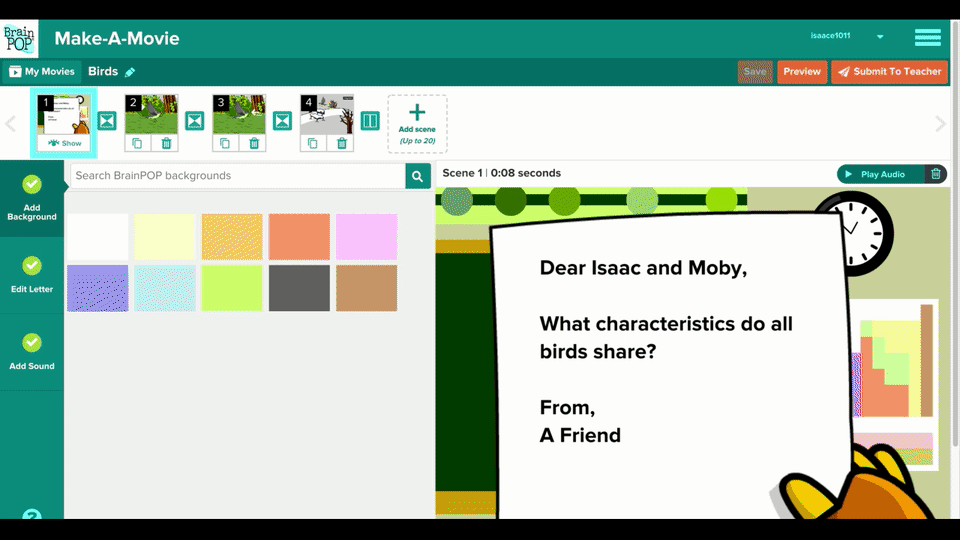Choose the light blue background swatch

coord(165,288)
